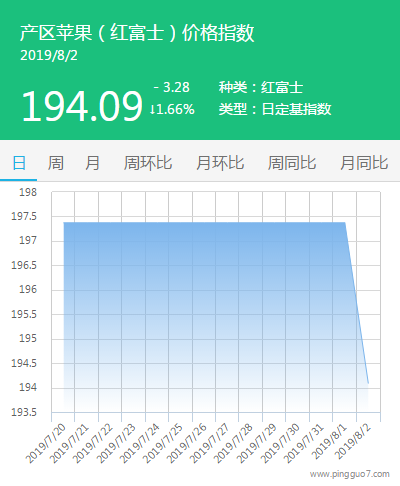Click the header date 2019/8/2
The image size is (400, 486).
point(49,55)
